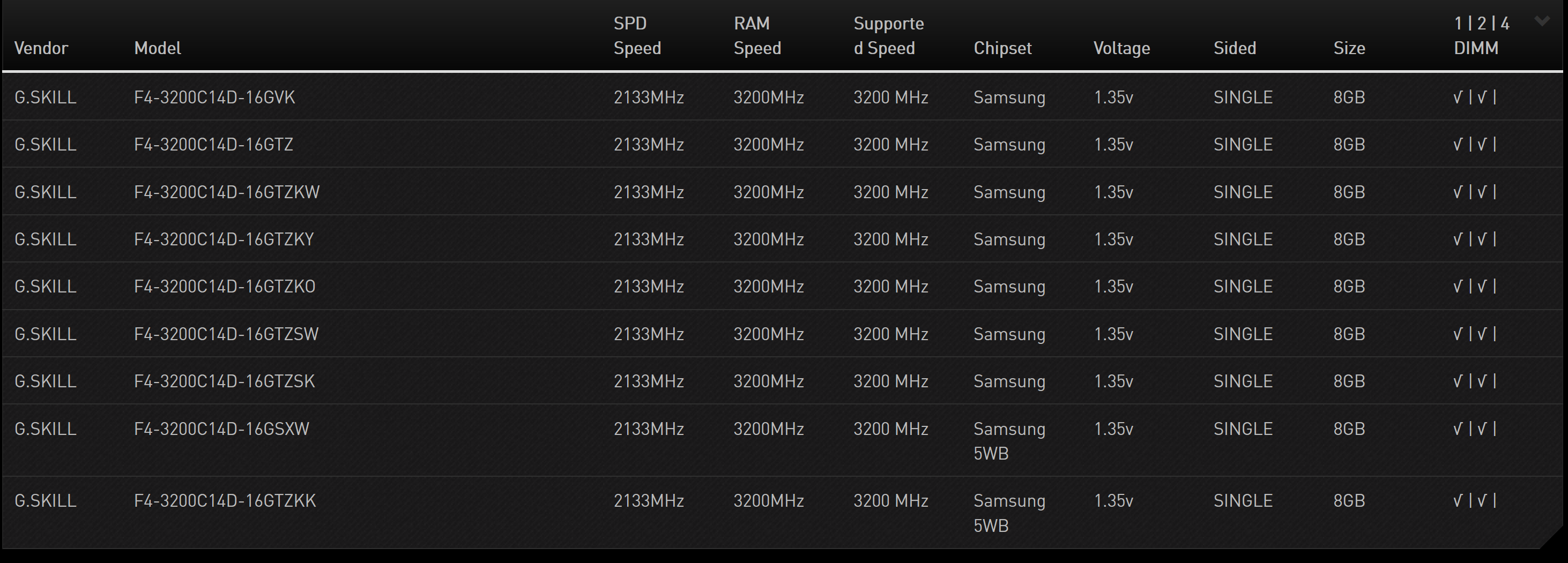The height and width of the screenshot is (563, 1568).
Task: Click the Supported Speed column header
Action: [x=888, y=36]
